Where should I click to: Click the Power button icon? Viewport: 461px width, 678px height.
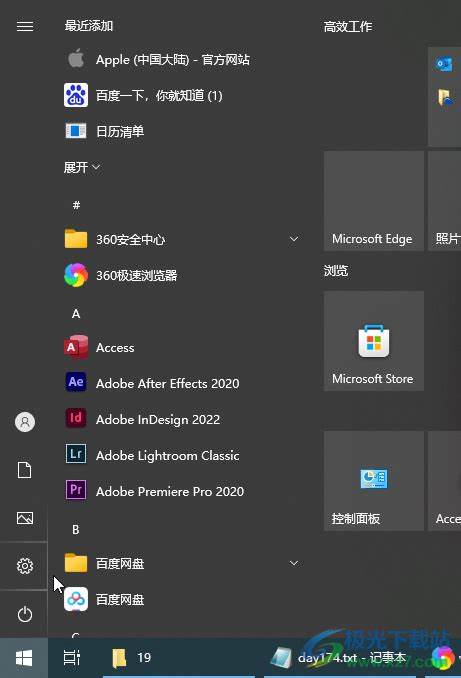[x=25, y=614]
